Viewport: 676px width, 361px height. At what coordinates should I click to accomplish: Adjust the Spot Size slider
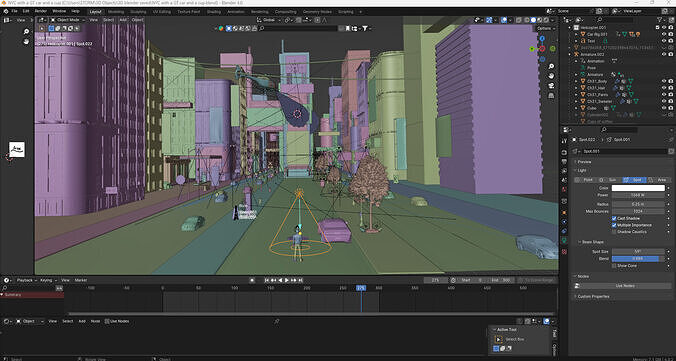click(x=638, y=251)
